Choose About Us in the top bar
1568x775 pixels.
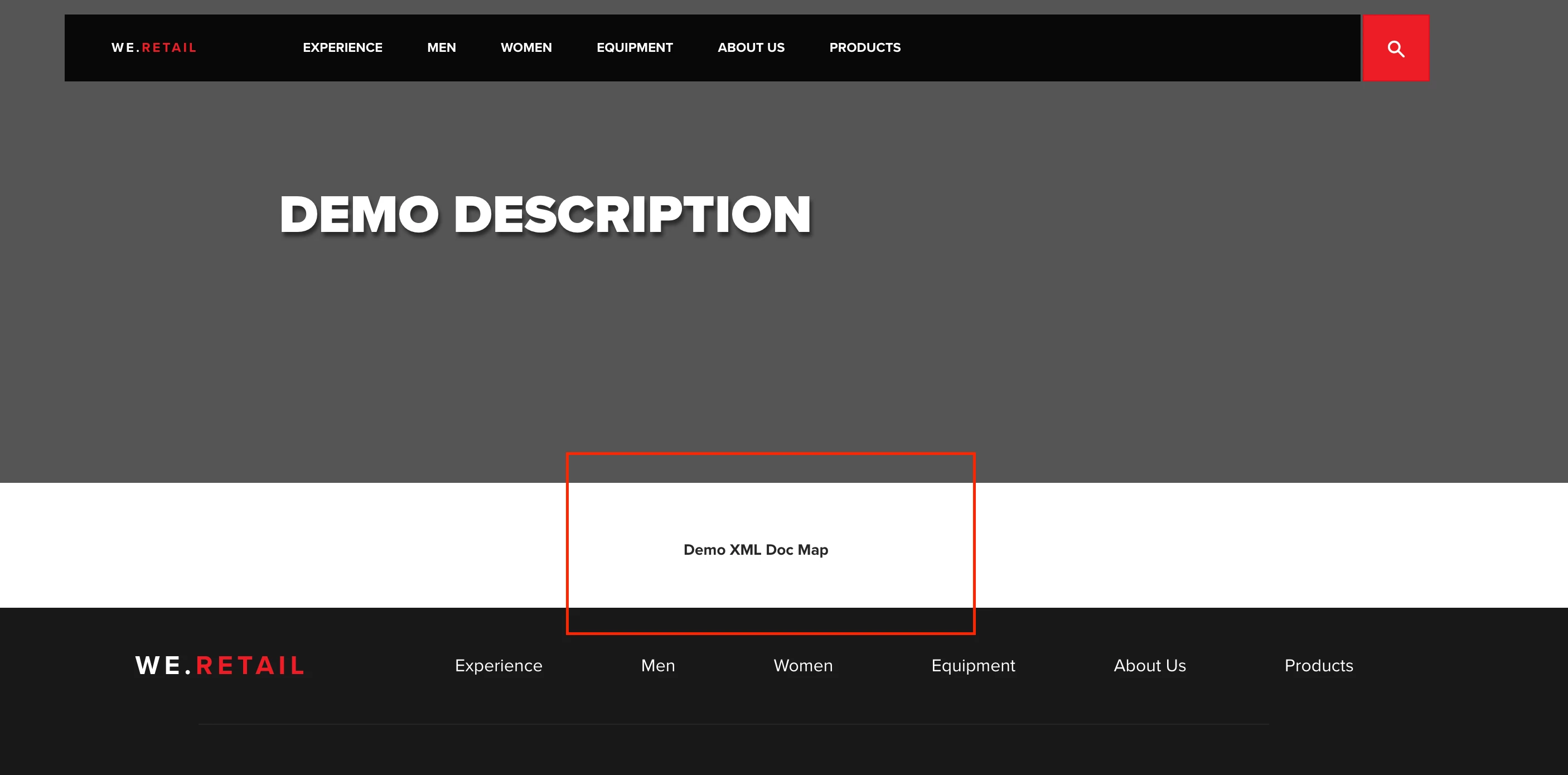click(751, 47)
